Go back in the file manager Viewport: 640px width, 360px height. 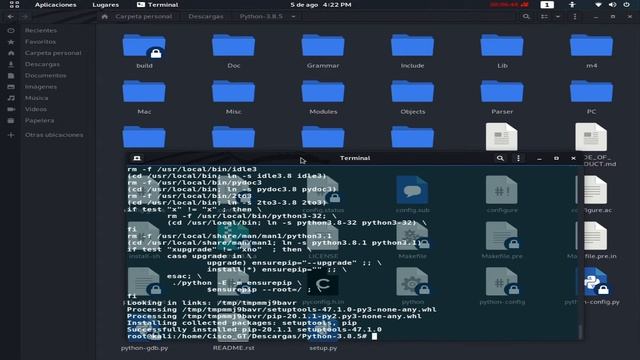point(11,17)
